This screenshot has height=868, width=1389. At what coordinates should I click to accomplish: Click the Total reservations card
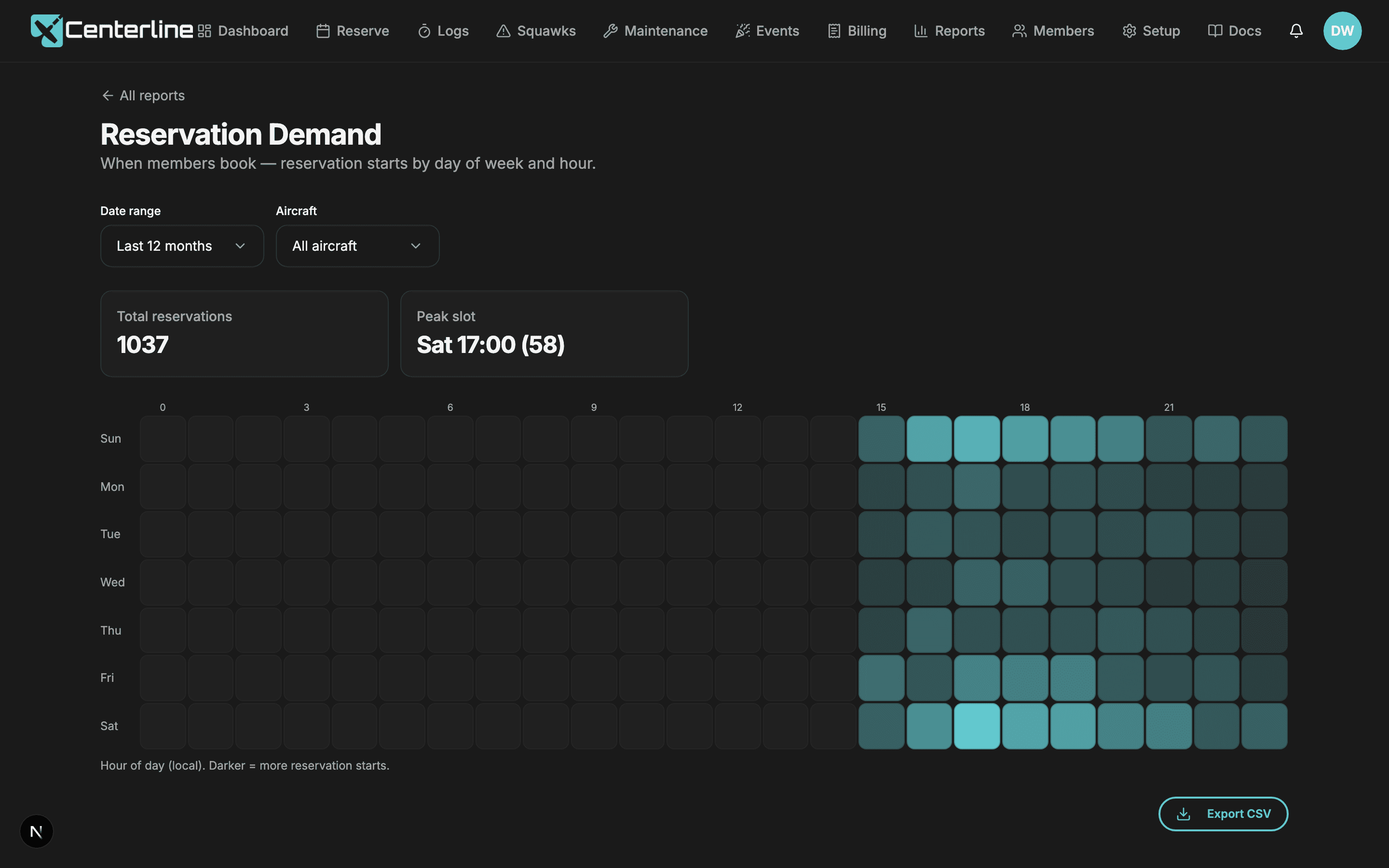pos(245,334)
